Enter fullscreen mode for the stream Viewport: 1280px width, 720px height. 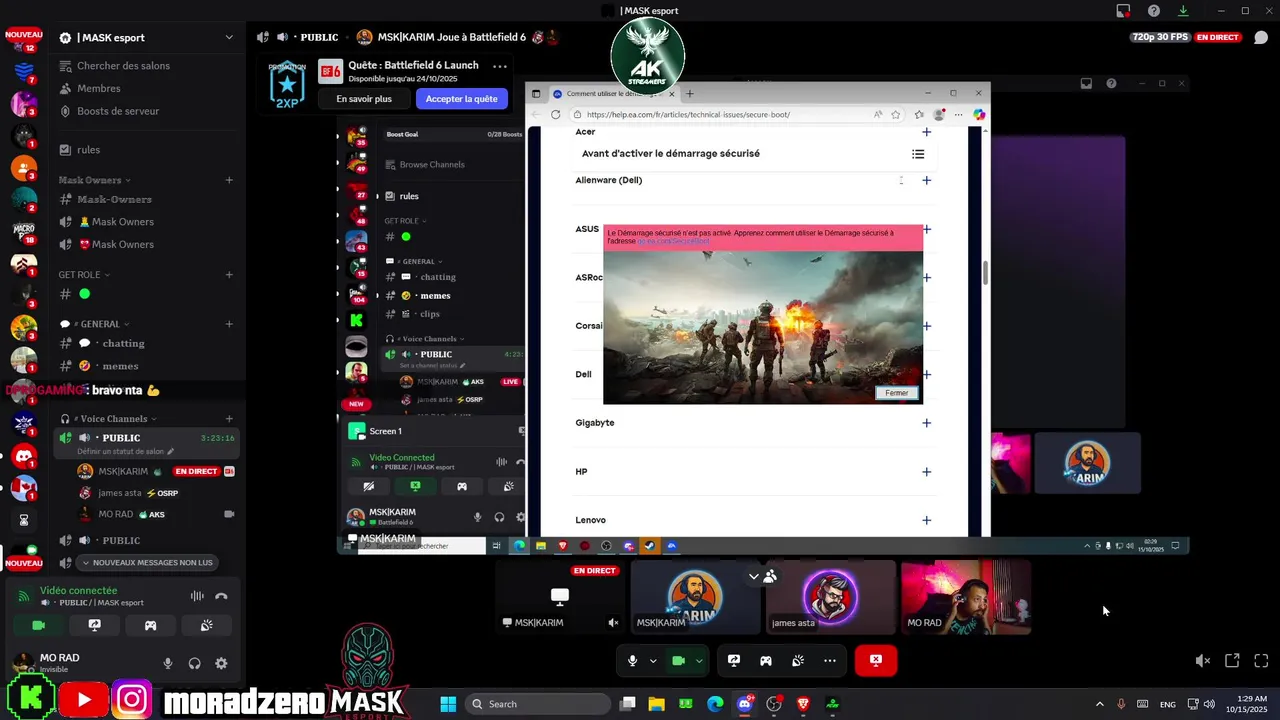pos(1261,661)
